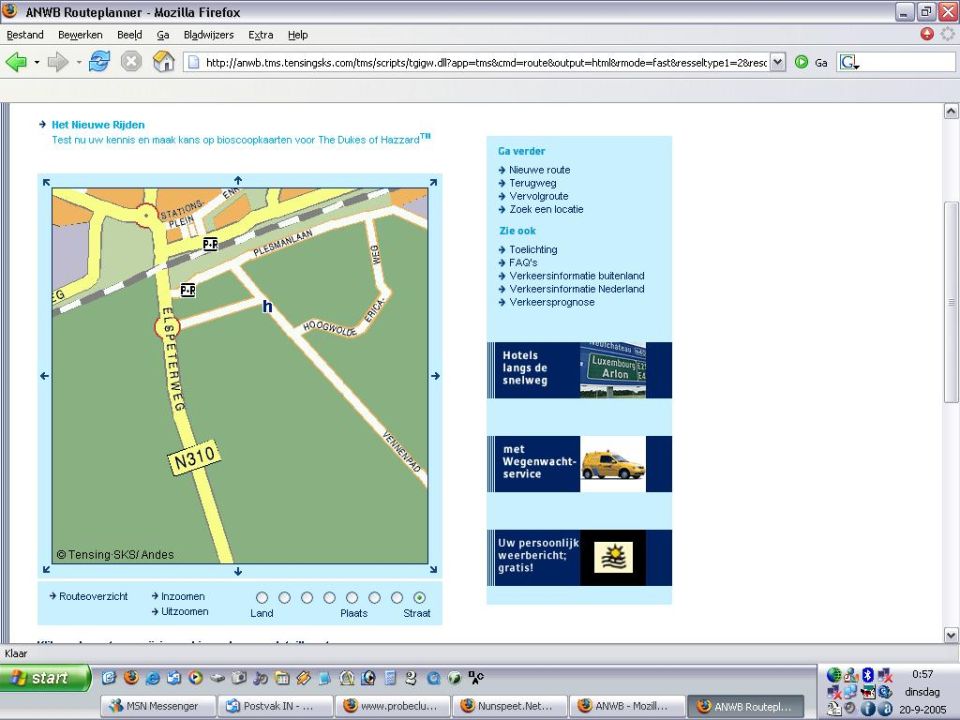Pan the map to the southeast corner arrow
Screen dimensions: 960x720
(x=433, y=569)
